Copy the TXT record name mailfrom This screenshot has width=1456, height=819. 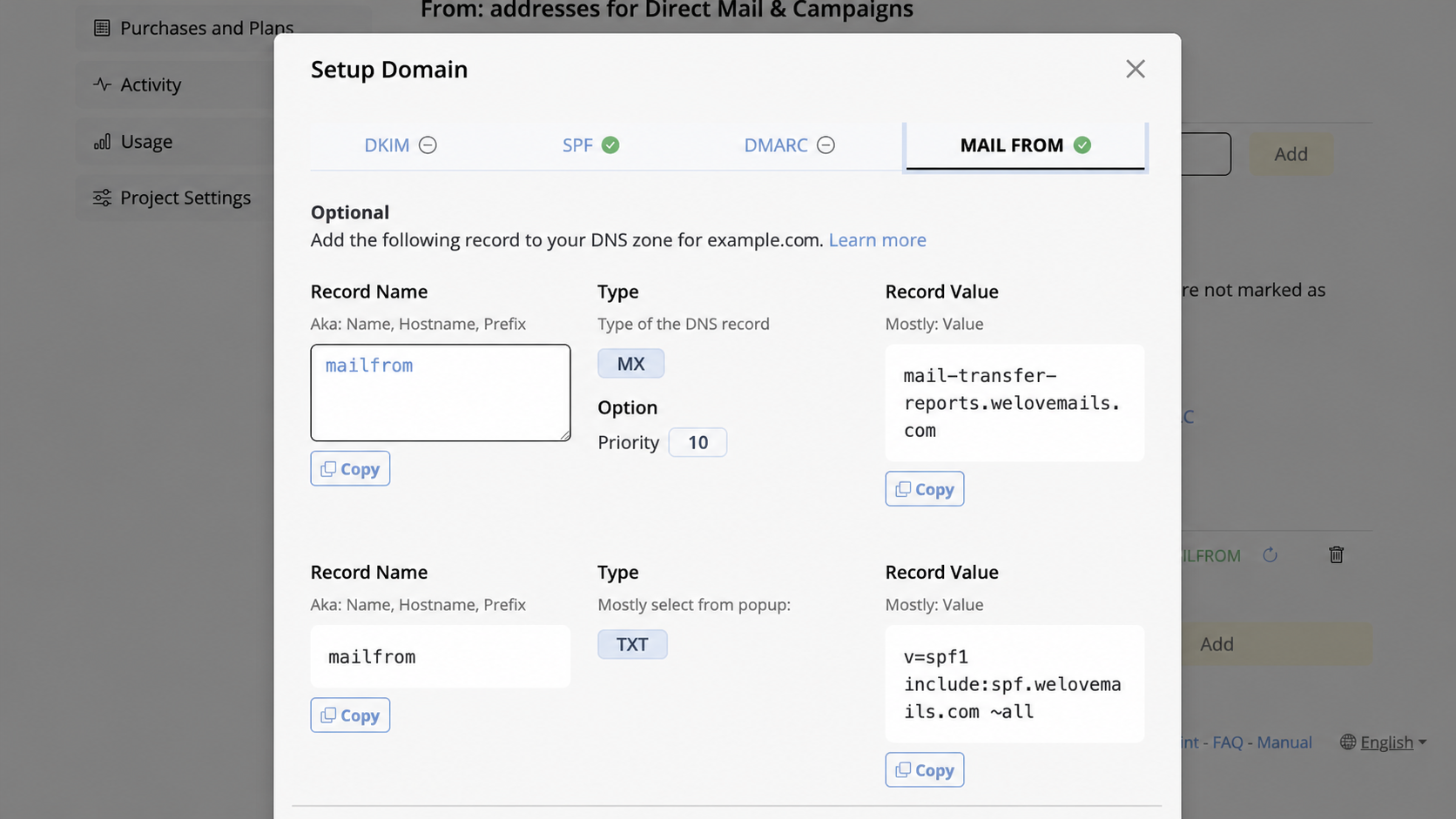[350, 715]
